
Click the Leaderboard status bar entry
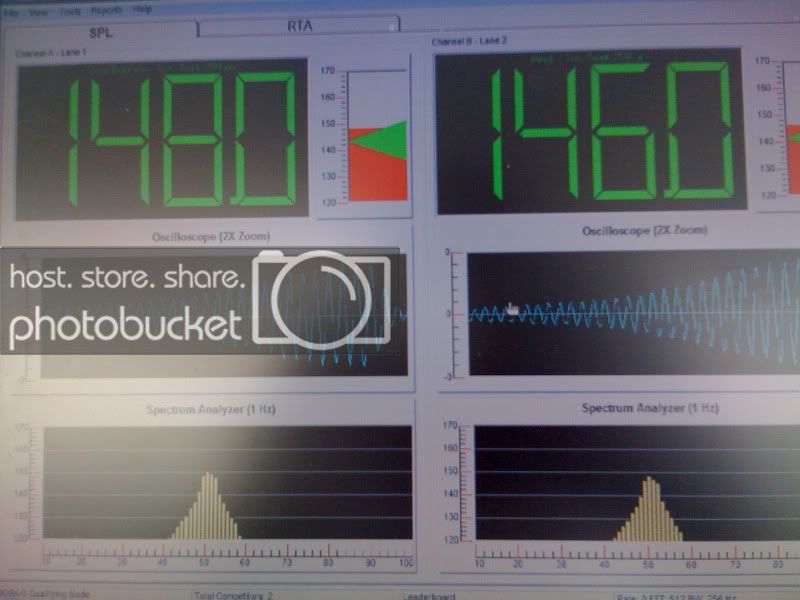pyautogui.click(x=429, y=596)
